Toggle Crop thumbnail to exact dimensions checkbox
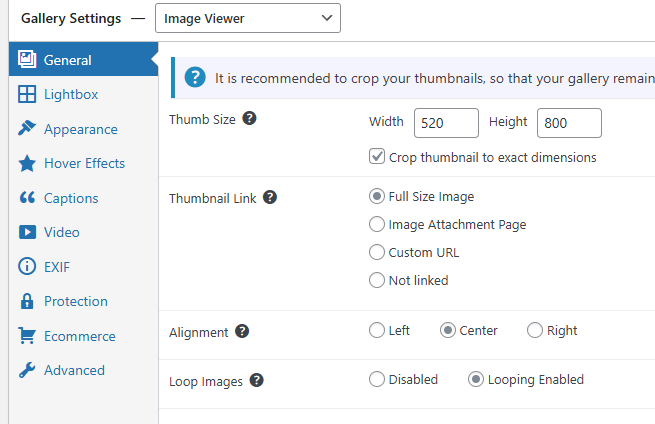655x424 pixels. tap(377, 157)
